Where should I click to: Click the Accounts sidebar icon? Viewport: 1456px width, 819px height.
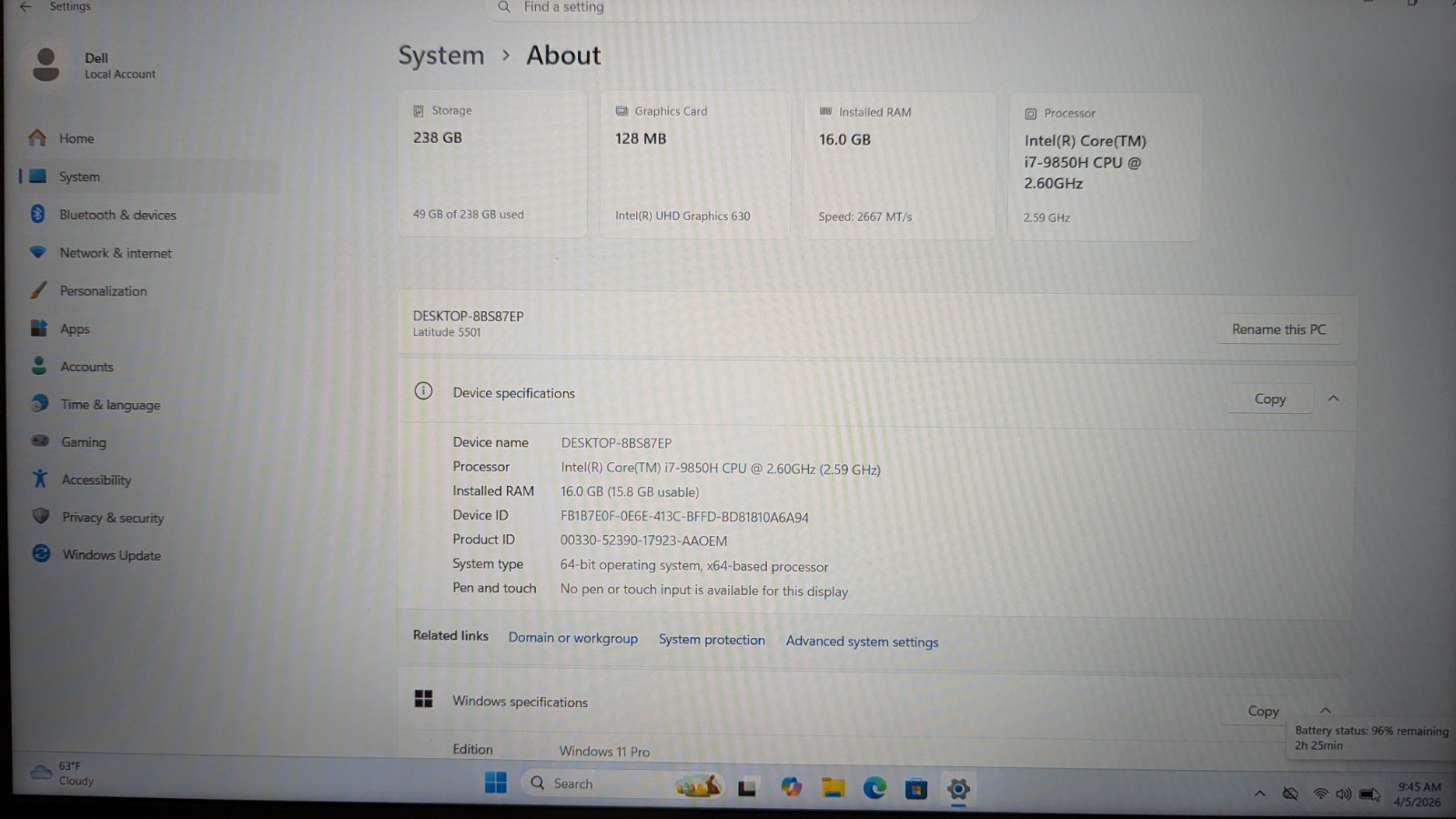click(x=39, y=366)
